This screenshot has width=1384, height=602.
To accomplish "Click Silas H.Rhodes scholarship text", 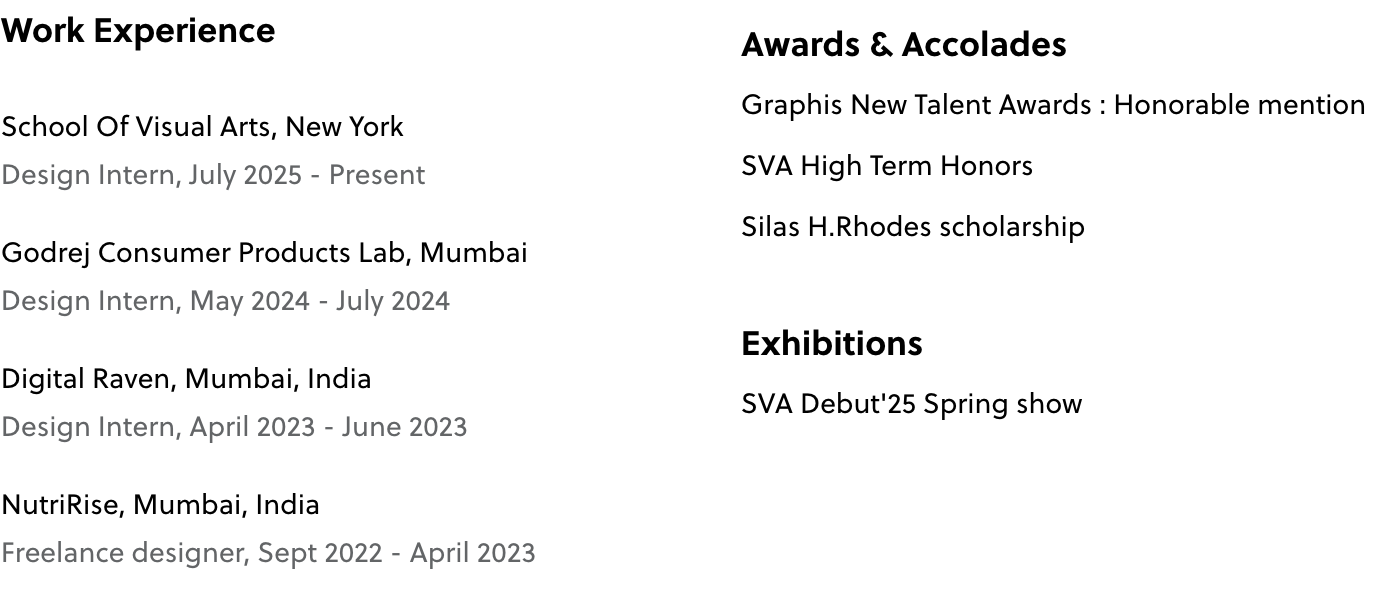I will (x=912, y=227).
